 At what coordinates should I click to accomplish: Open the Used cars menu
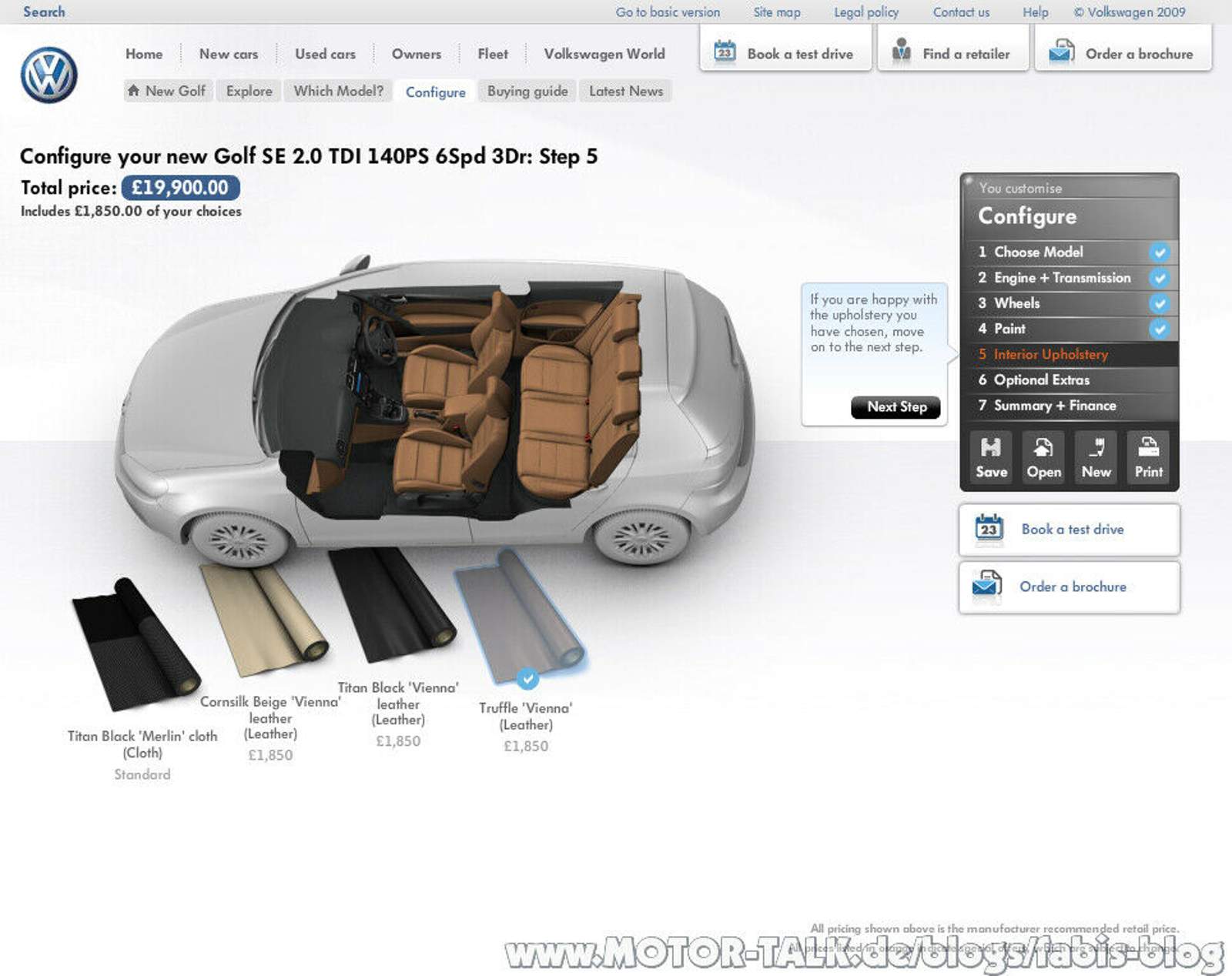(x=325, y=54)
